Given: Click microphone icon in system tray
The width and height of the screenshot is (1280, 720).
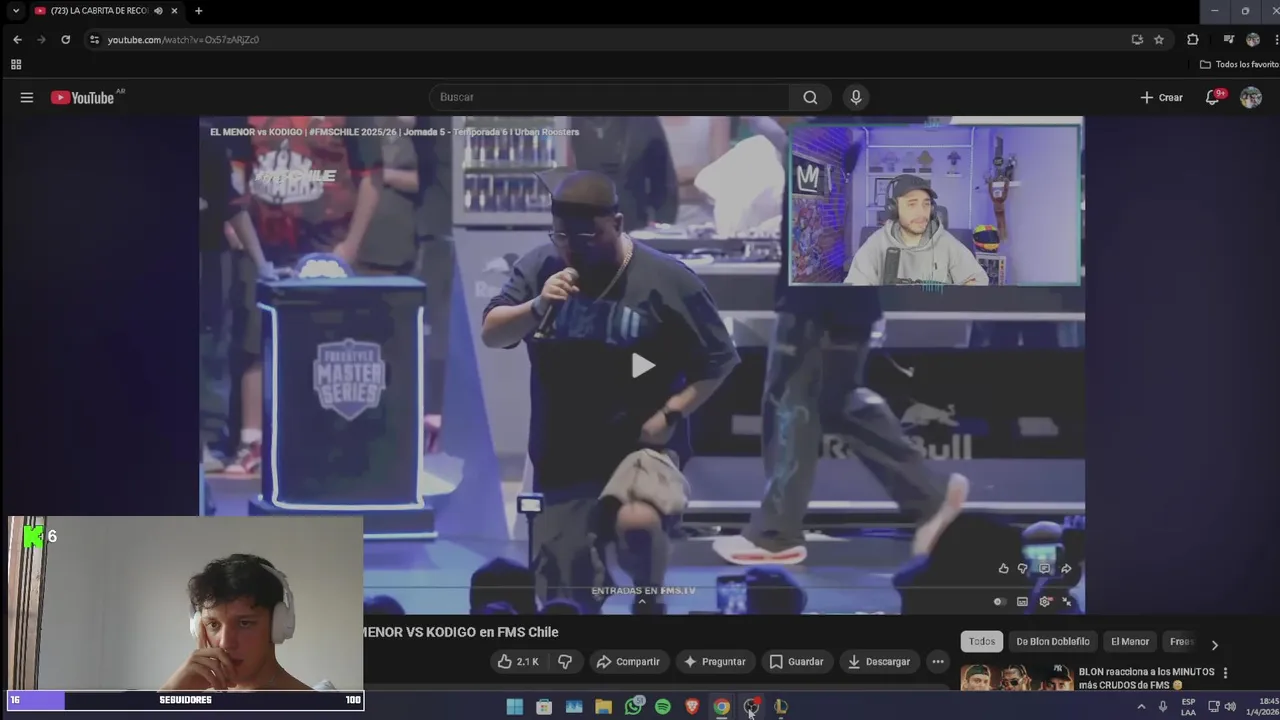Looking at the screenshot, I should click(1163, 707).
